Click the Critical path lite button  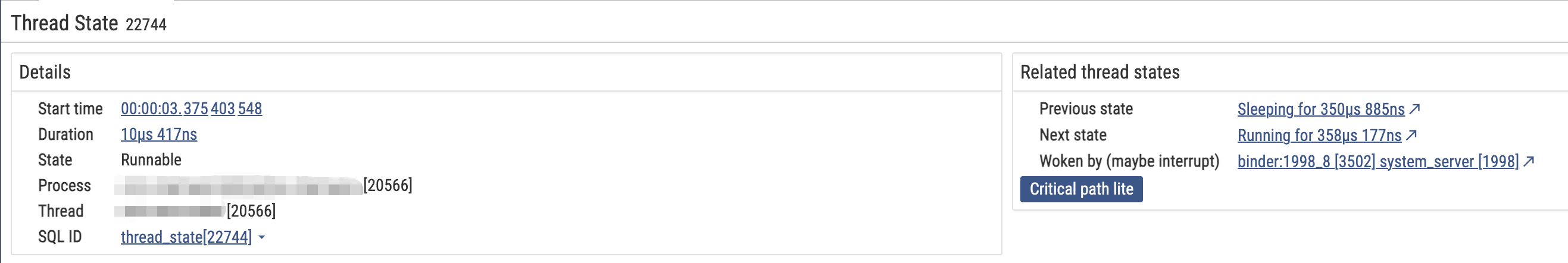(x=1081, y=189)
